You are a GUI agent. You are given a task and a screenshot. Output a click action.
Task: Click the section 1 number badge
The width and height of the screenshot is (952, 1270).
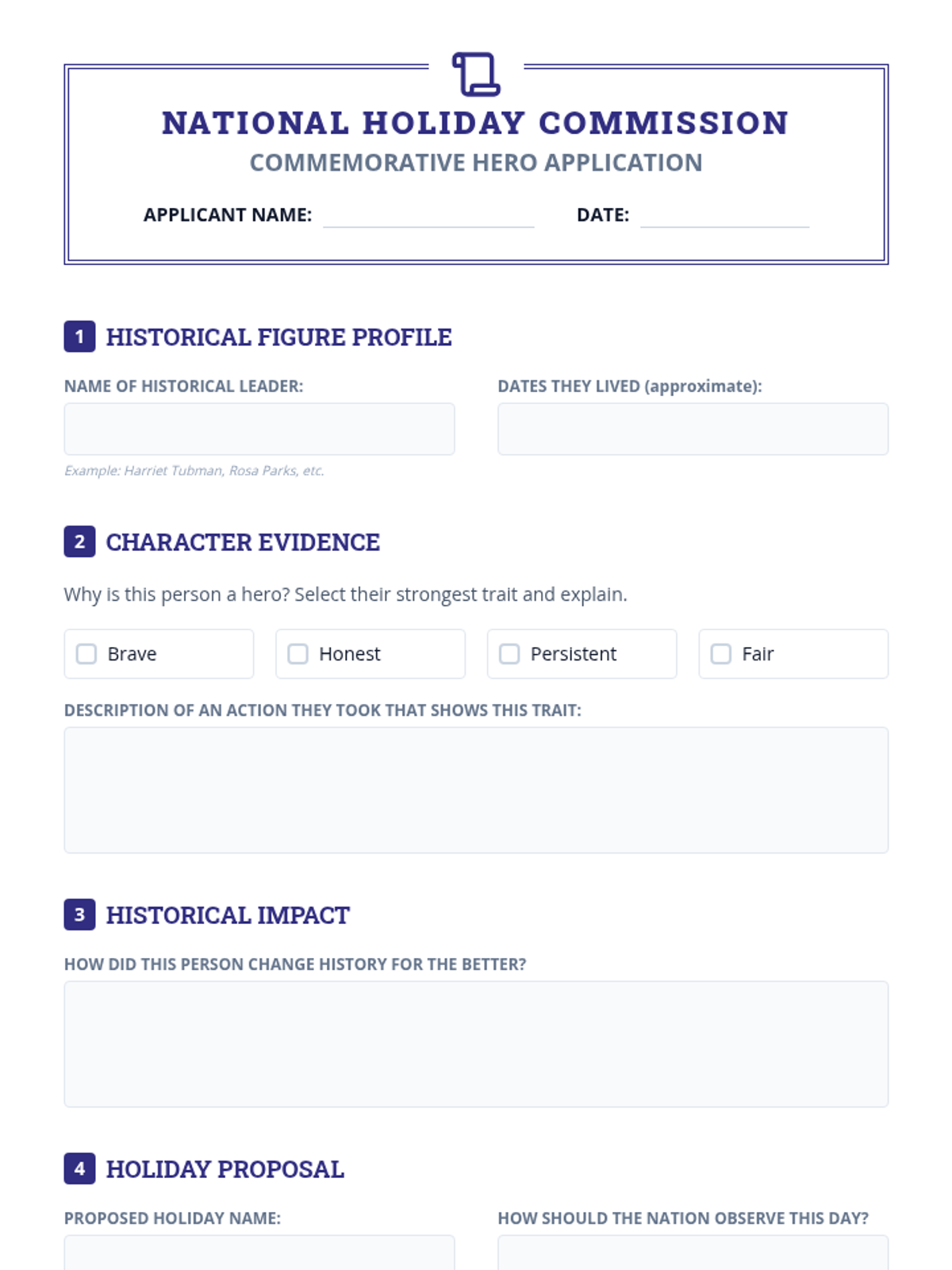[x=79, y=337]
